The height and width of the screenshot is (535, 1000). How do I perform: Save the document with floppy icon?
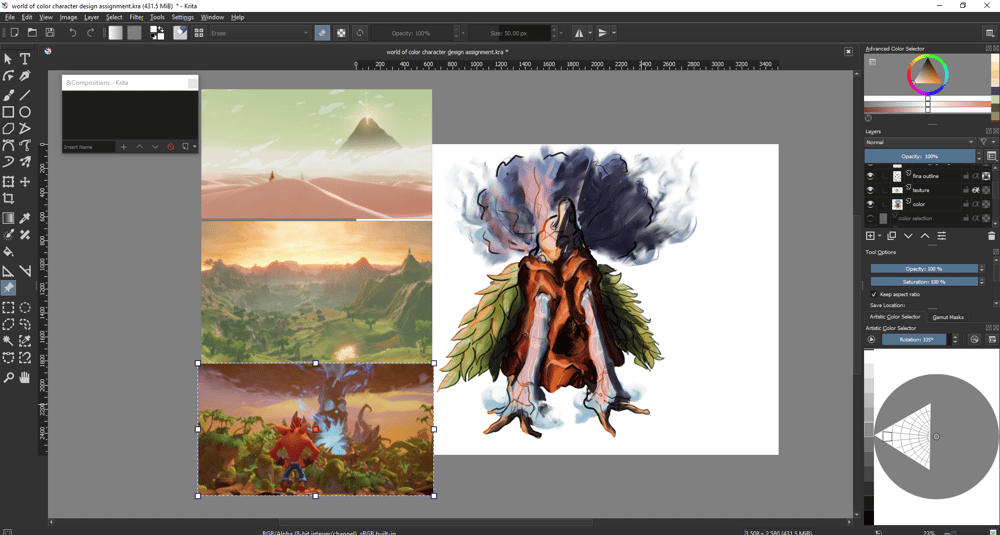50,33
